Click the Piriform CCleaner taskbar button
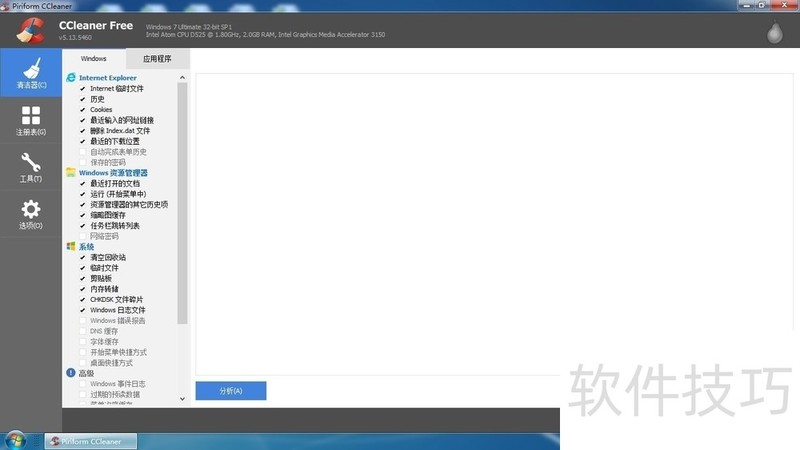Image resolution: width=800 pixels, height=450 pixels. click(x=91, y=441)
